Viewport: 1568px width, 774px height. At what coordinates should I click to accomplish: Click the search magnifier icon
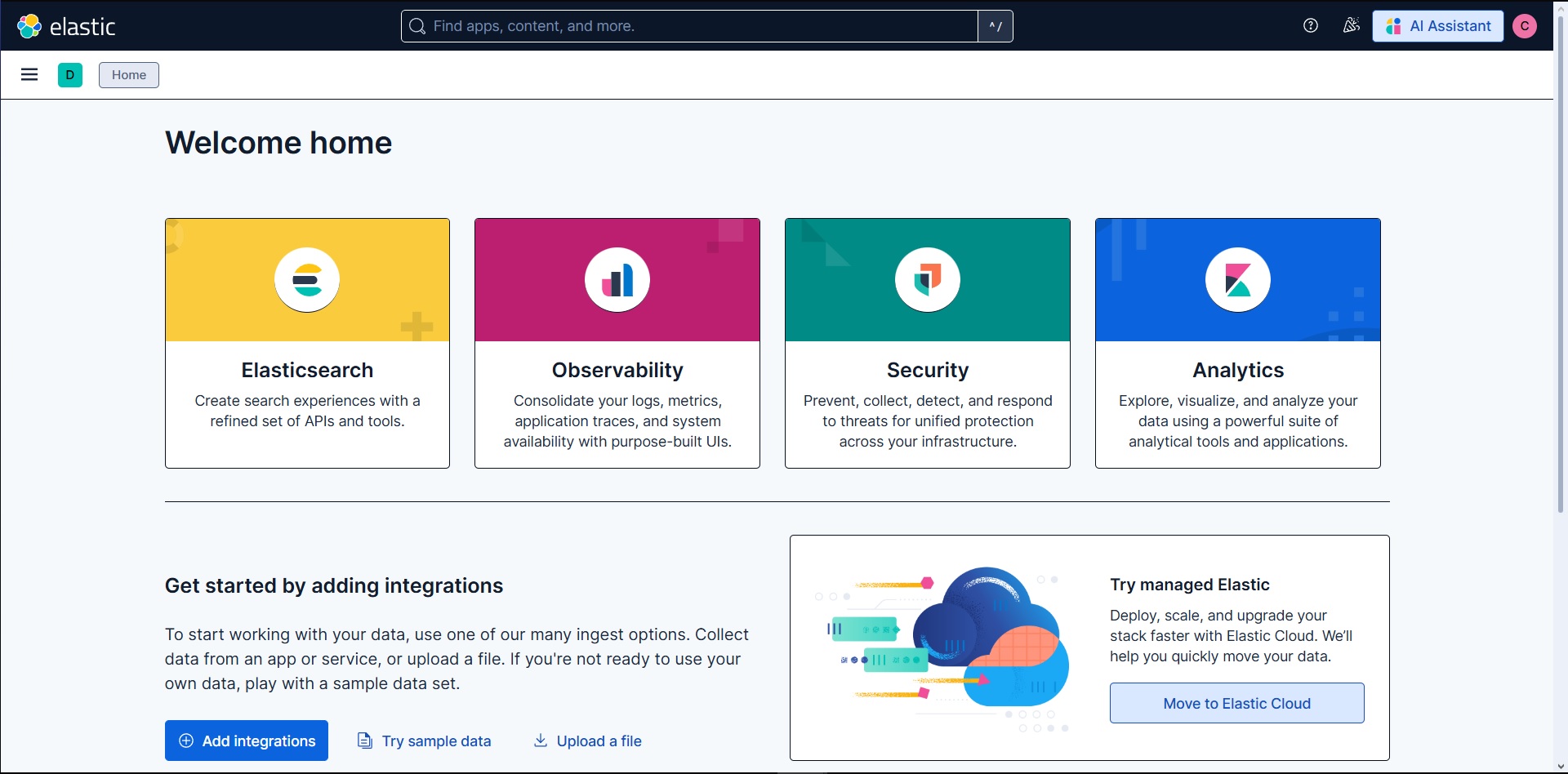tap(417, 26)
